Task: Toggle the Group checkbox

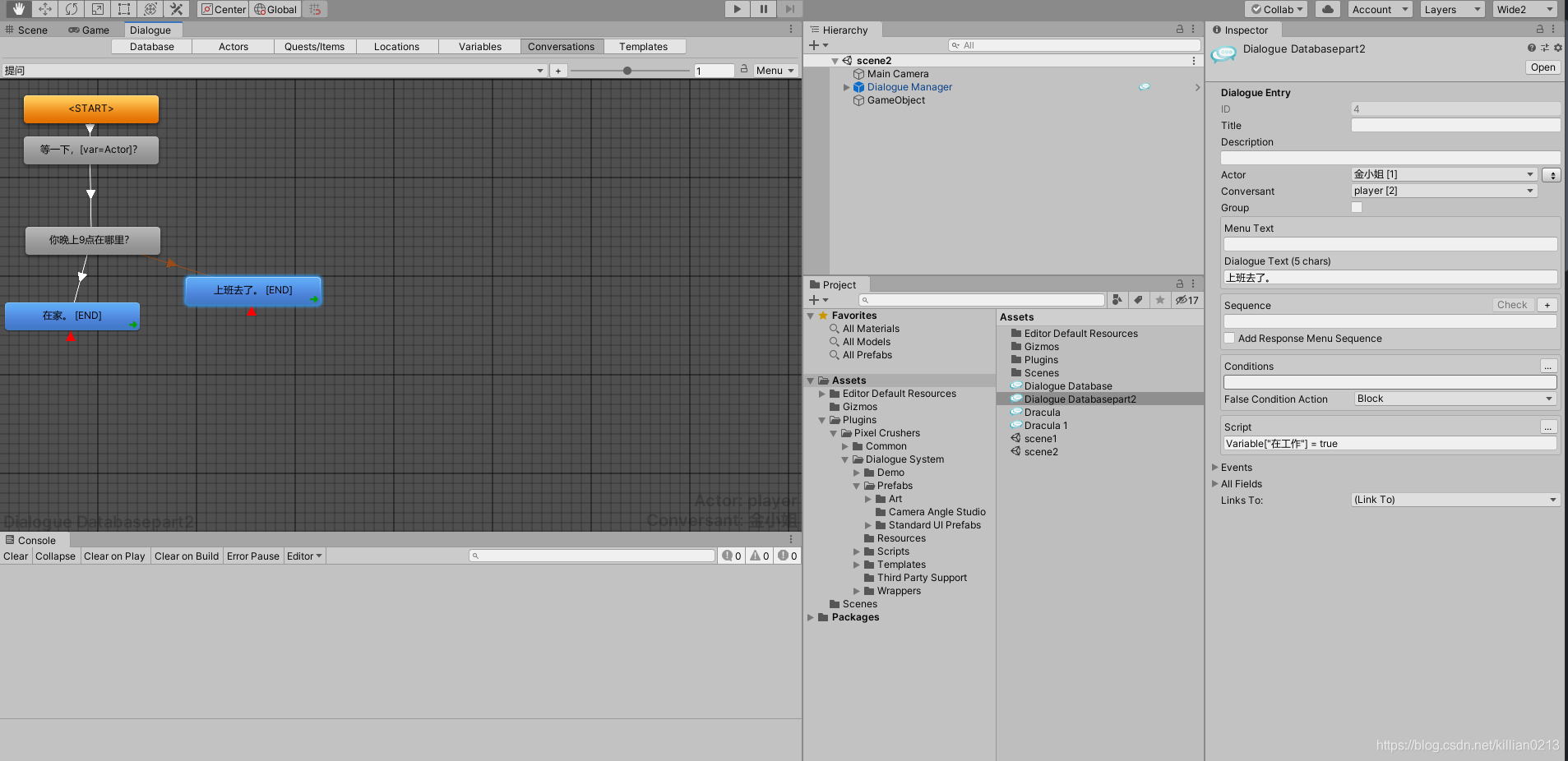Action: click(1357, 207)
